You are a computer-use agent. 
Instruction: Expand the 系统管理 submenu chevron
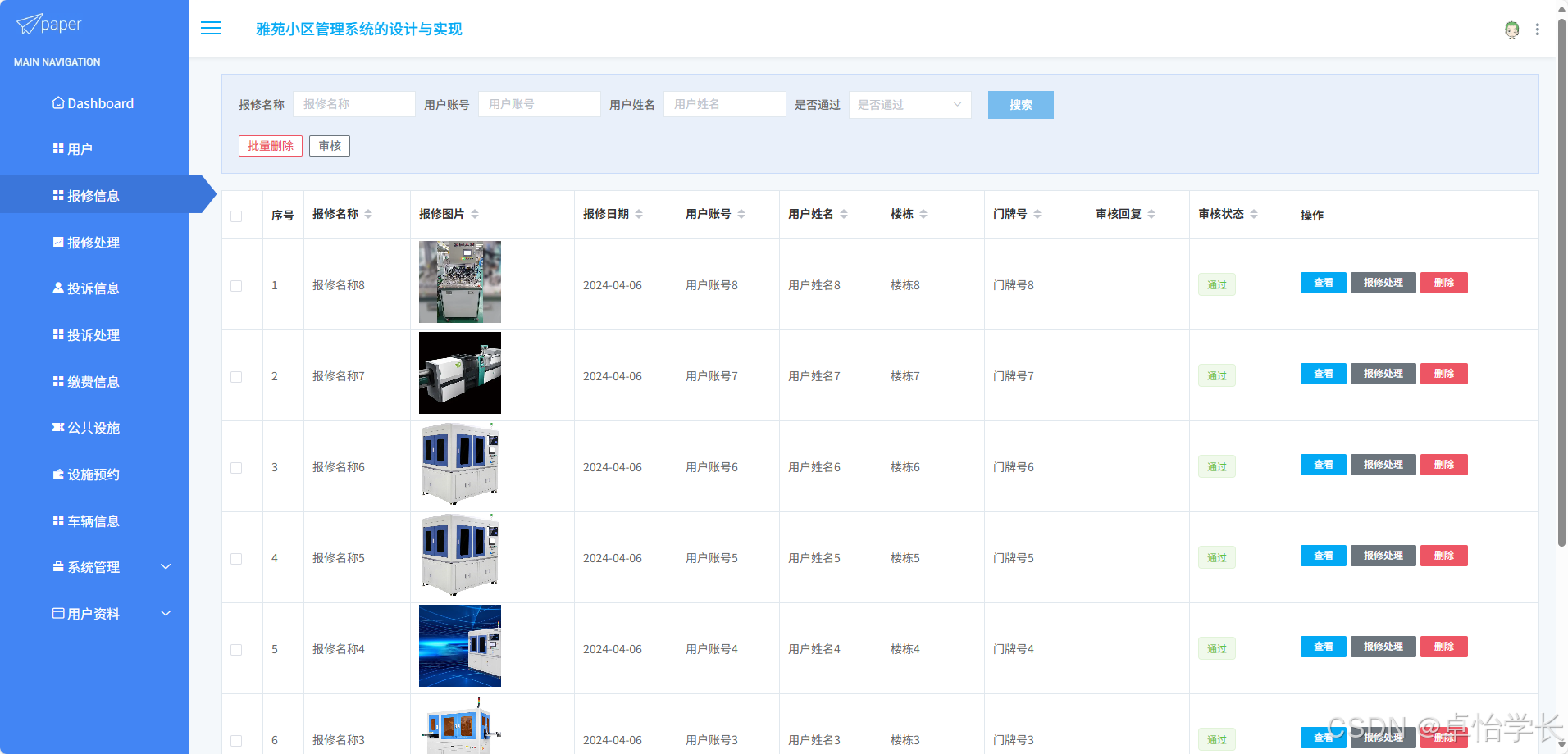166,567
